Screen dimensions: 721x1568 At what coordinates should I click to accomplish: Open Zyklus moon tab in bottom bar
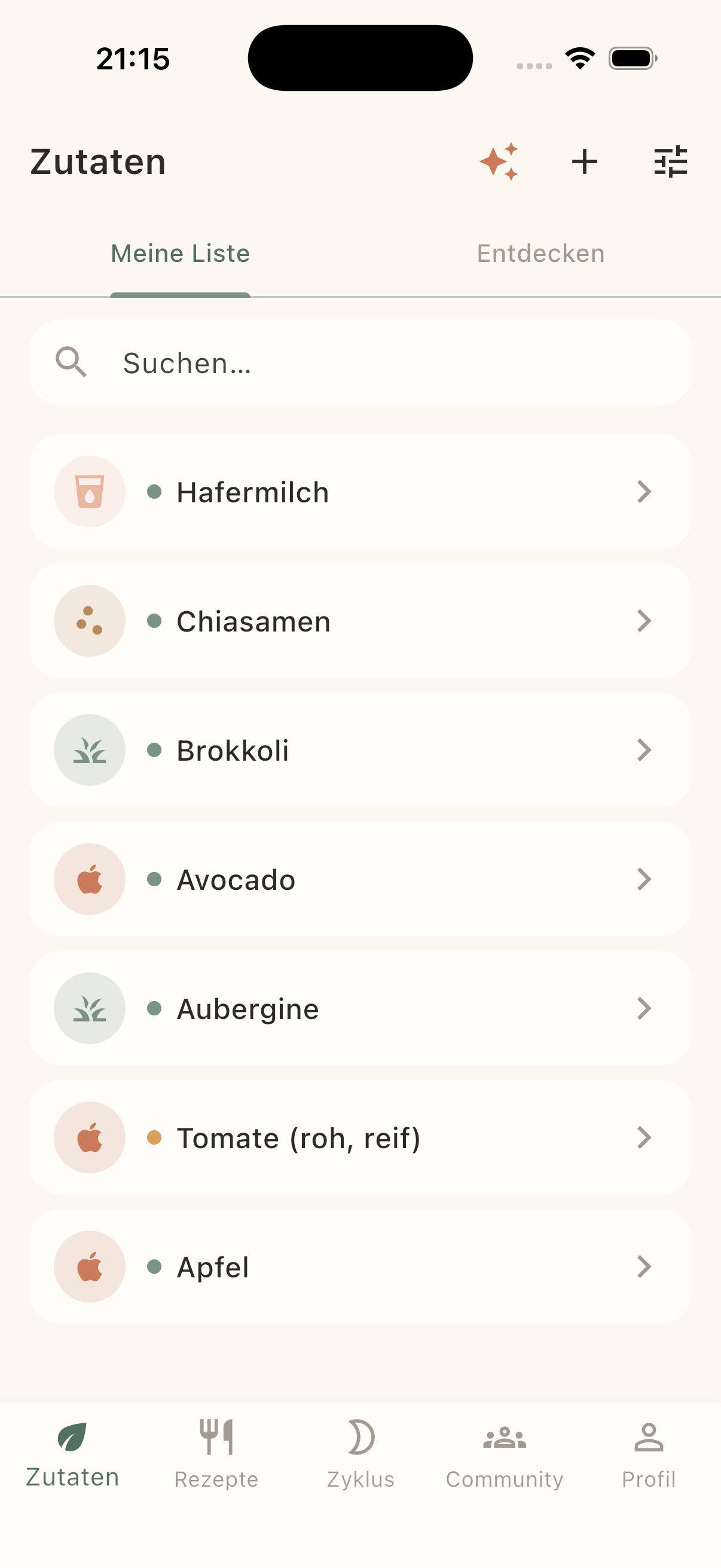pos(361,1455)
